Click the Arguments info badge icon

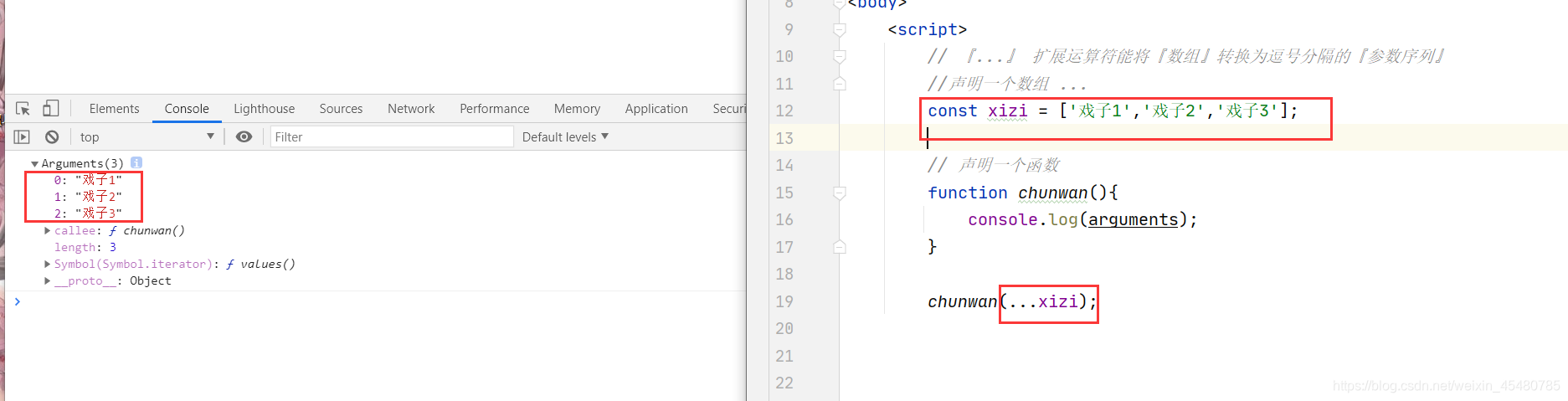click(136, 162)
